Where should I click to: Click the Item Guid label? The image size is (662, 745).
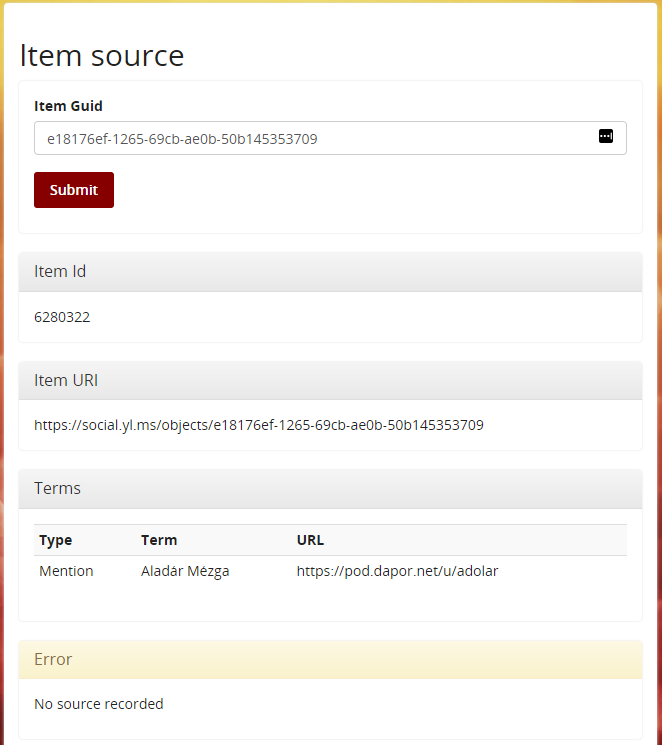(x=68, y=106)
